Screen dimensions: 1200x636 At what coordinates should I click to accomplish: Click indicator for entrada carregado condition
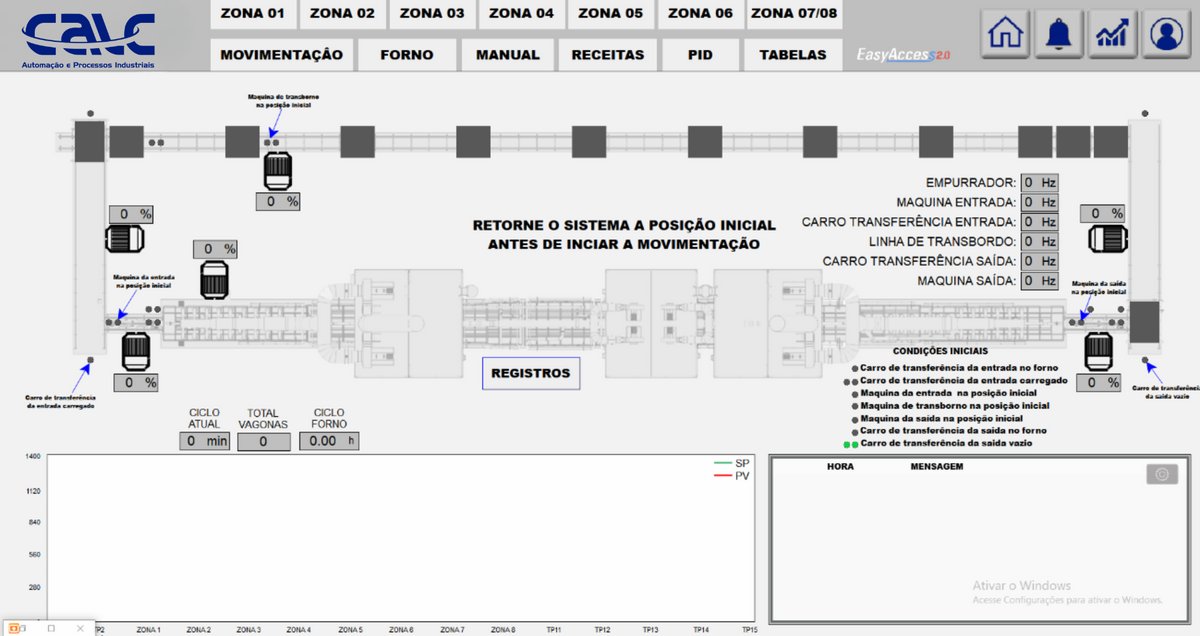click(851, 381)
